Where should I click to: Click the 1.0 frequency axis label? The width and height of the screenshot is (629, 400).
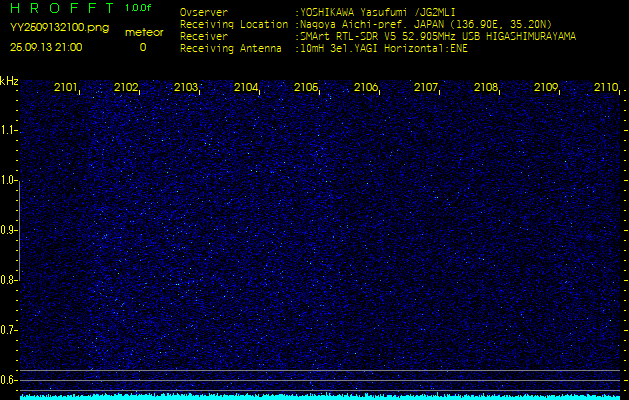[x=9, y=181]
